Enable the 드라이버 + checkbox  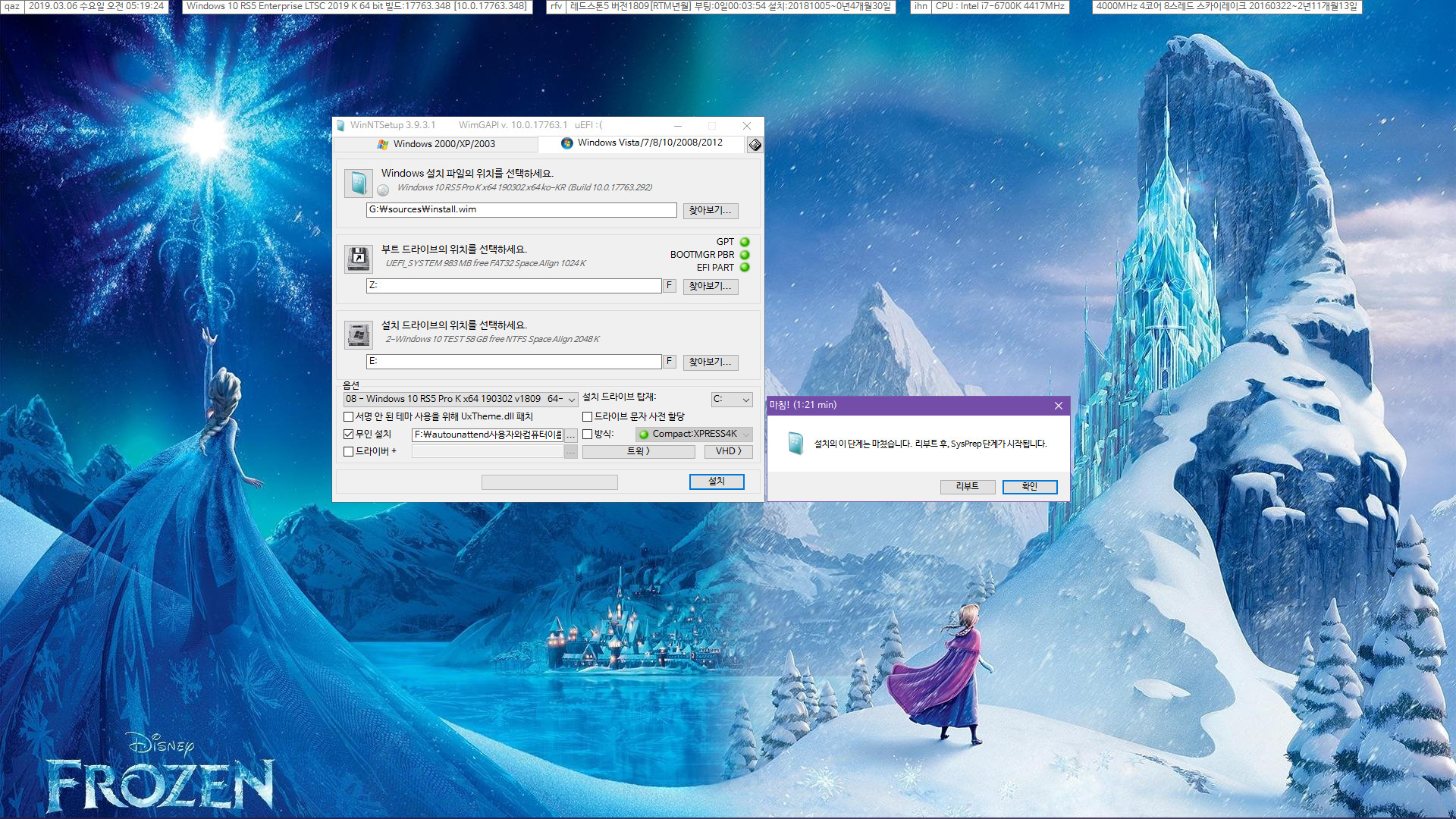click(x=349, y=452)
